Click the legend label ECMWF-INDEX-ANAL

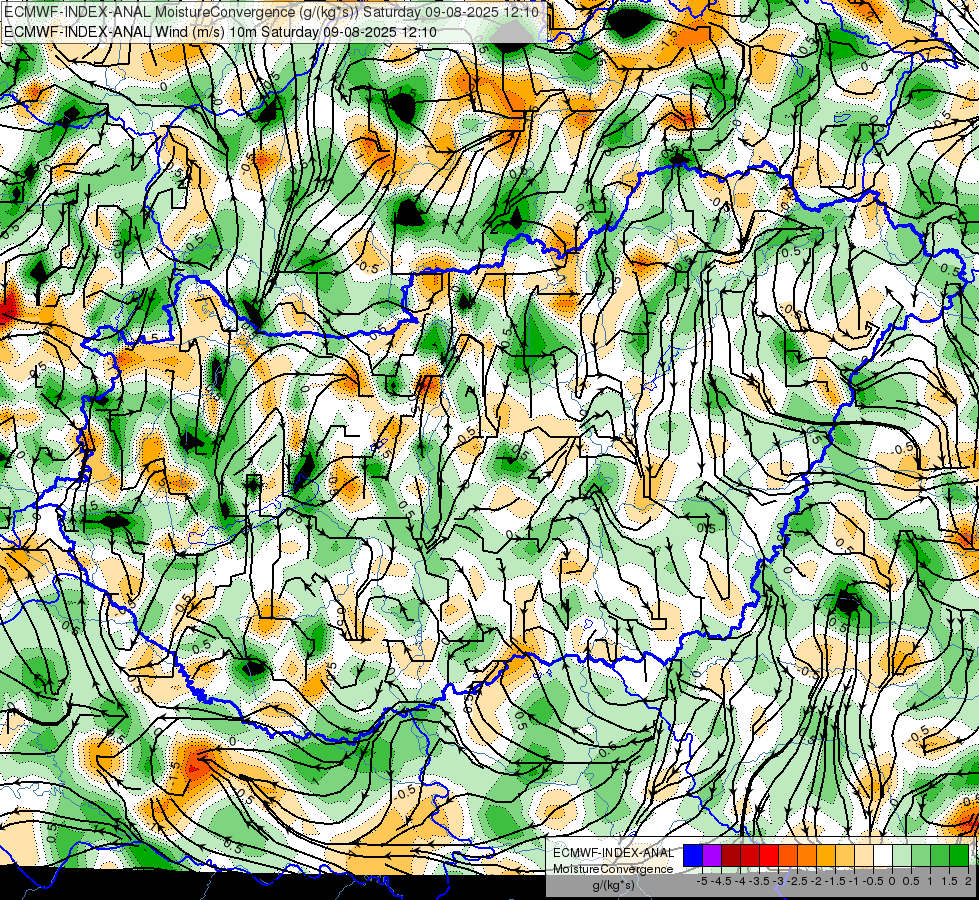click(614, 853)
